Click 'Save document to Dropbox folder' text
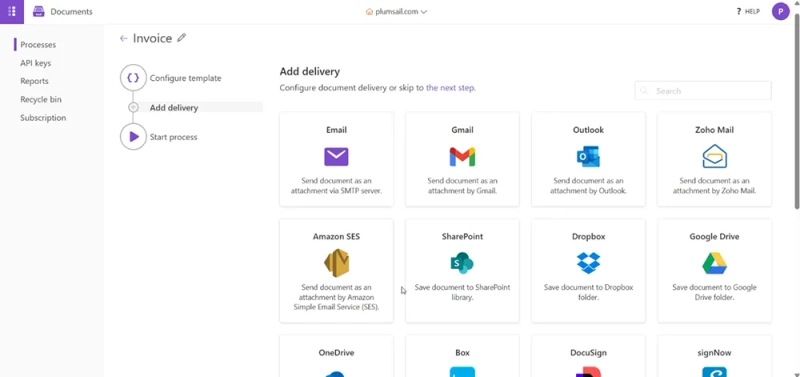Image resolution: width=800 pixels, height=377 pixels. [588, 292]
